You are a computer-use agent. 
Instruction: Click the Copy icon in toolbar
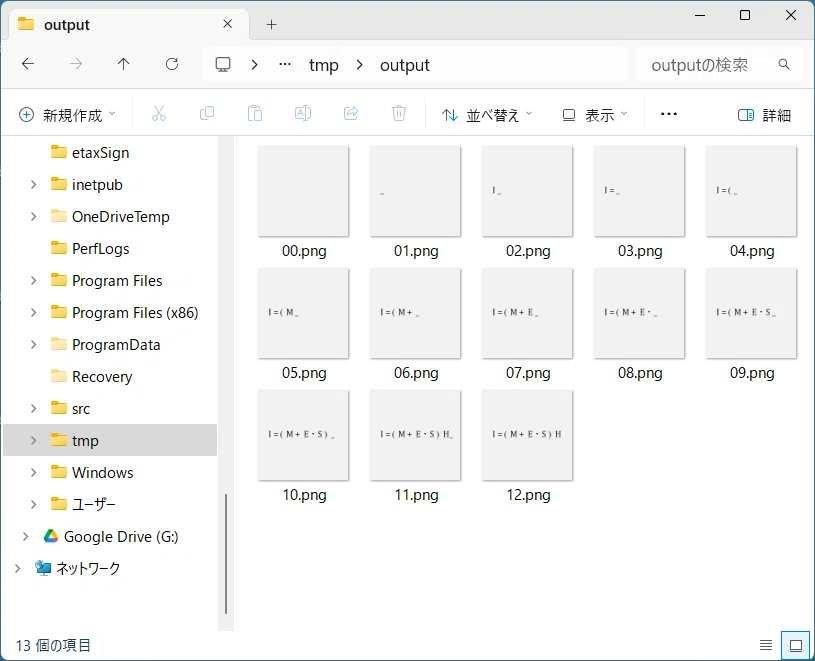click(207, 114)
